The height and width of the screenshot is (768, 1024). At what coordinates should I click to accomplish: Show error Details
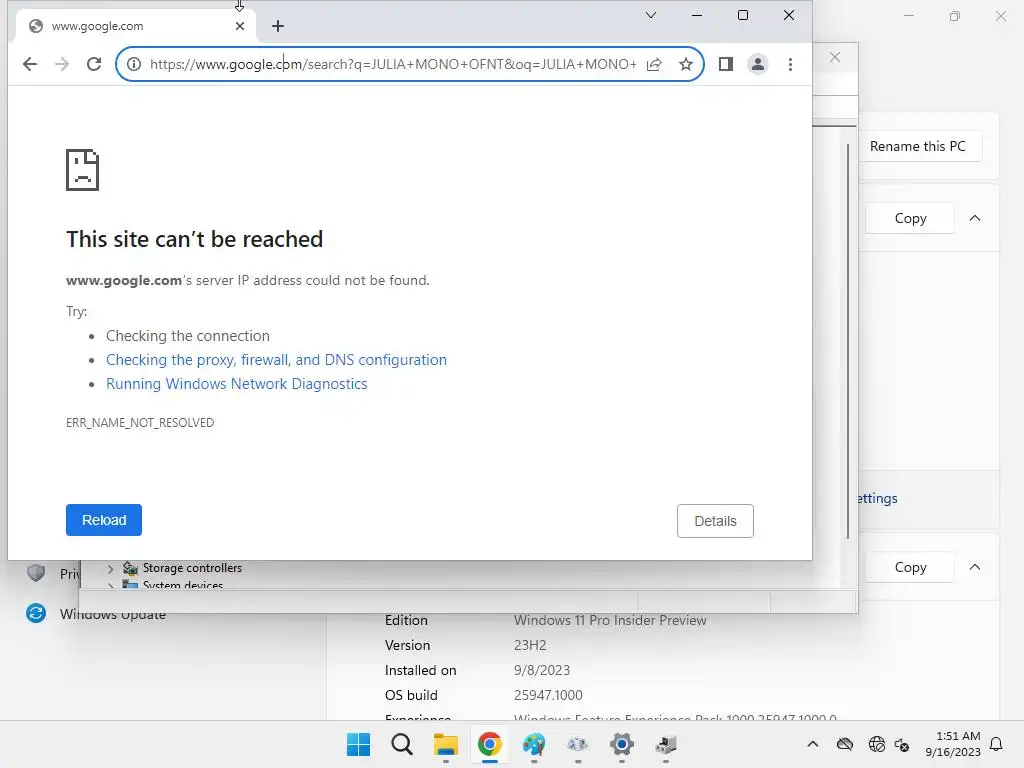point(715,521)
